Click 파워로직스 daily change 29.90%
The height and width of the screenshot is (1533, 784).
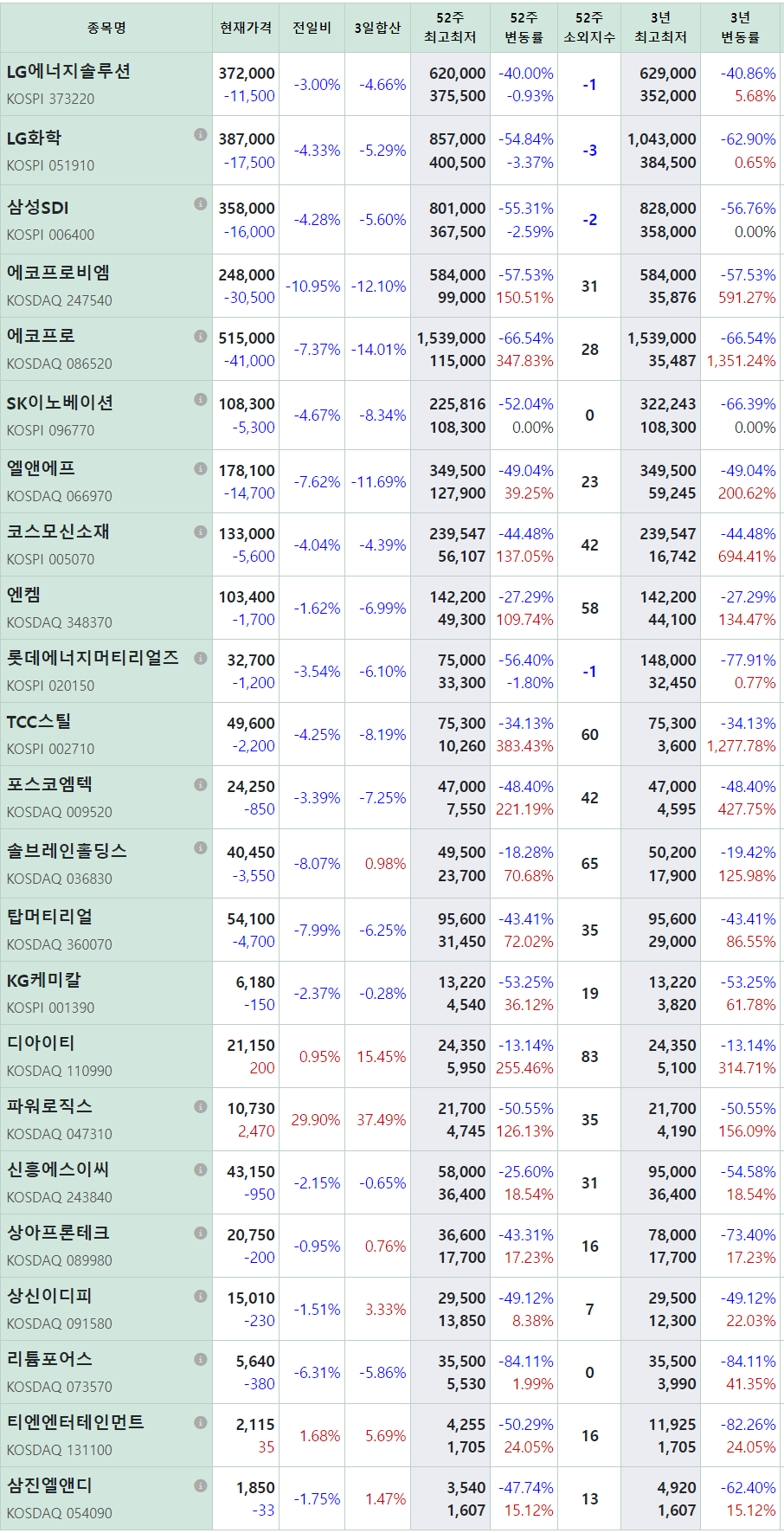click(316, 1120)
